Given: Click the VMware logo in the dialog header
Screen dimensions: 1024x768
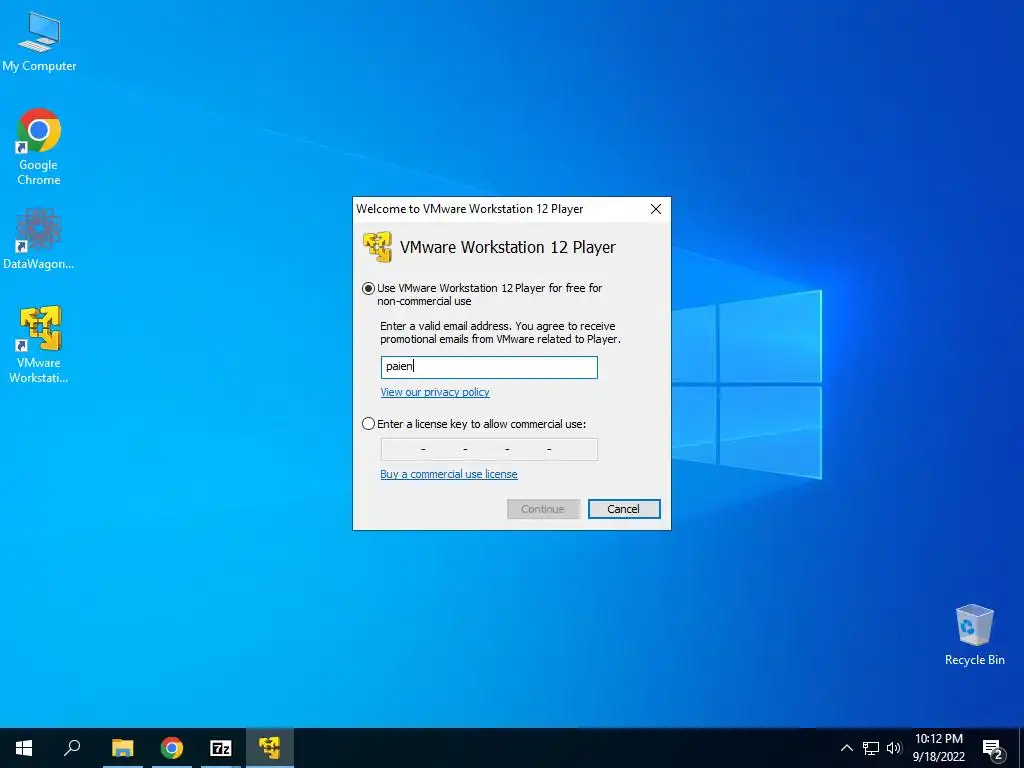Looking at the screenshot, I should click(x=377, y=247).
